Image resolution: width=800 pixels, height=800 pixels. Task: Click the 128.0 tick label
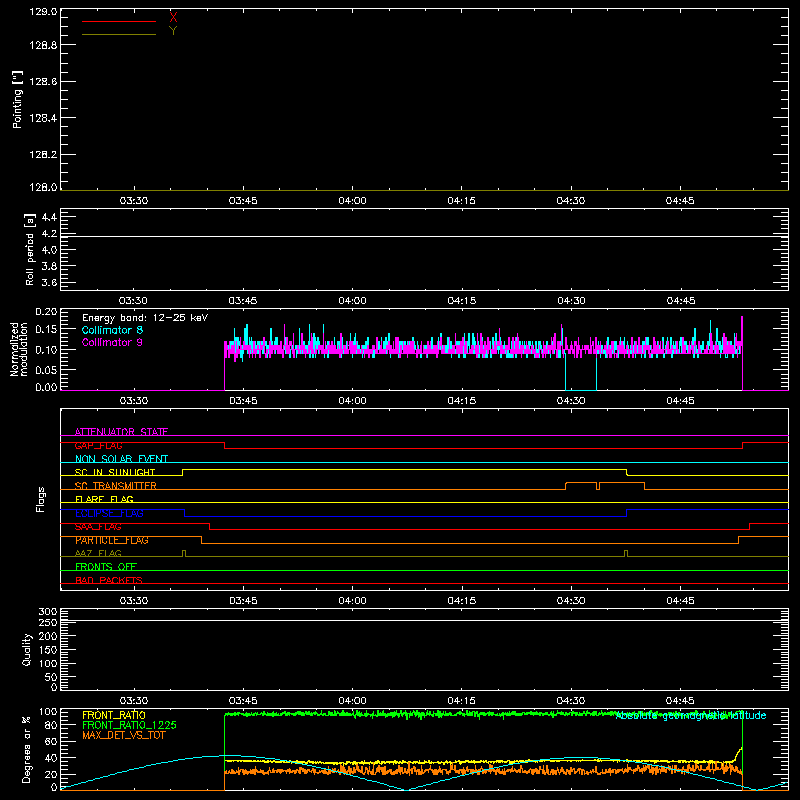pyautogui.click(x=43, y=187)
